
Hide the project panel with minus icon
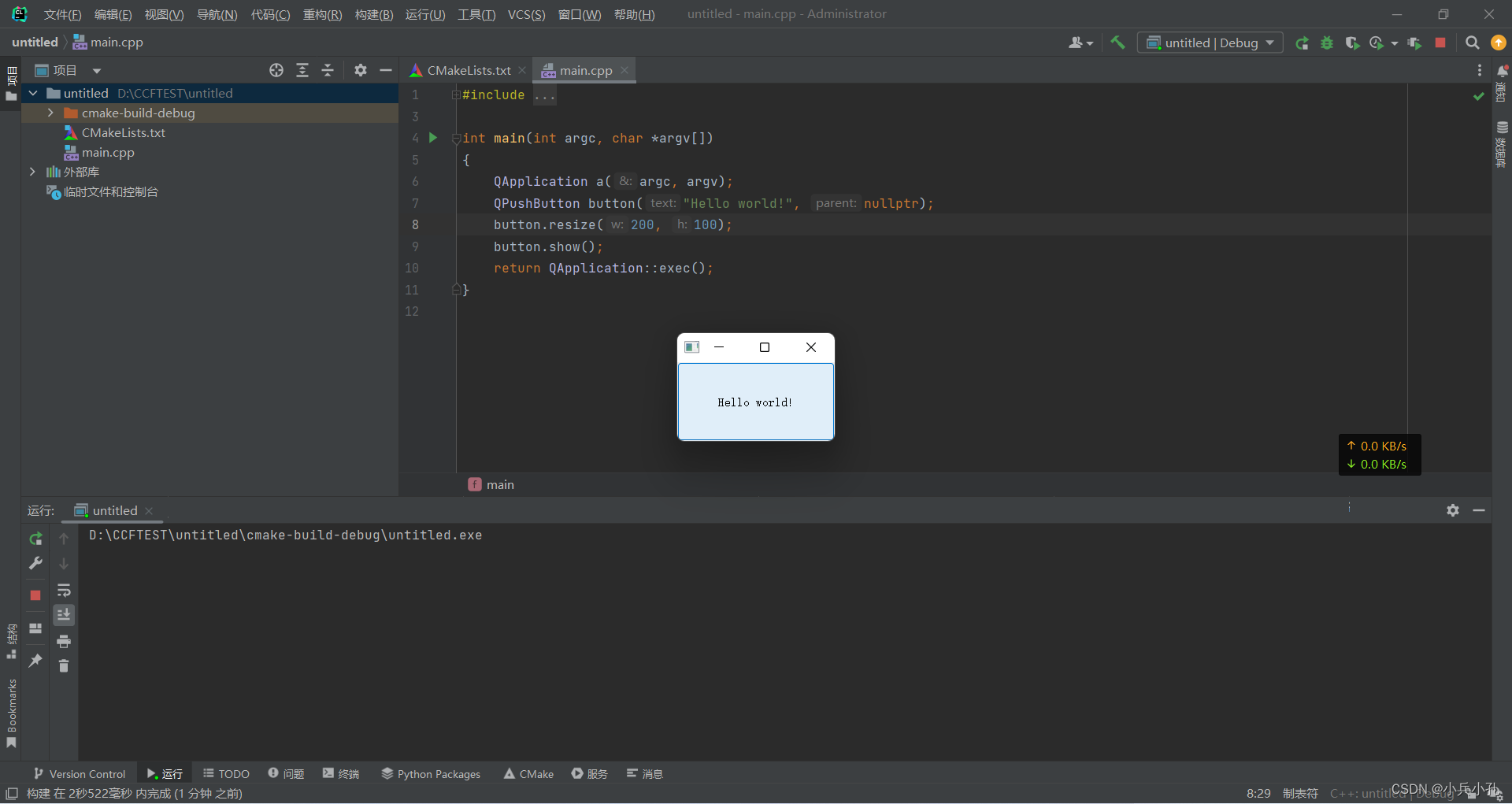(386, 71)
